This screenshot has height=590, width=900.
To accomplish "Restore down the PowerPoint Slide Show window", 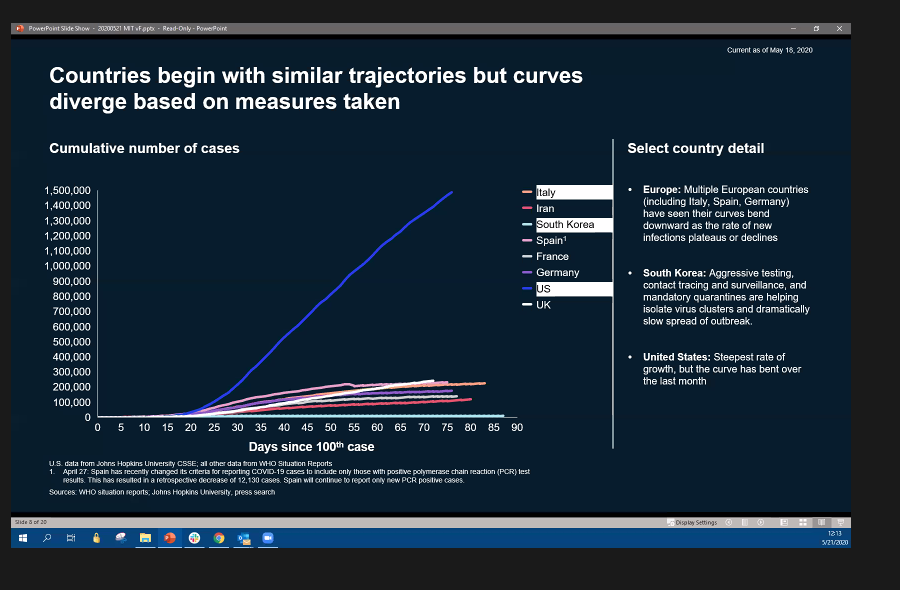I will pyautogui.click(x=816, y=28).
